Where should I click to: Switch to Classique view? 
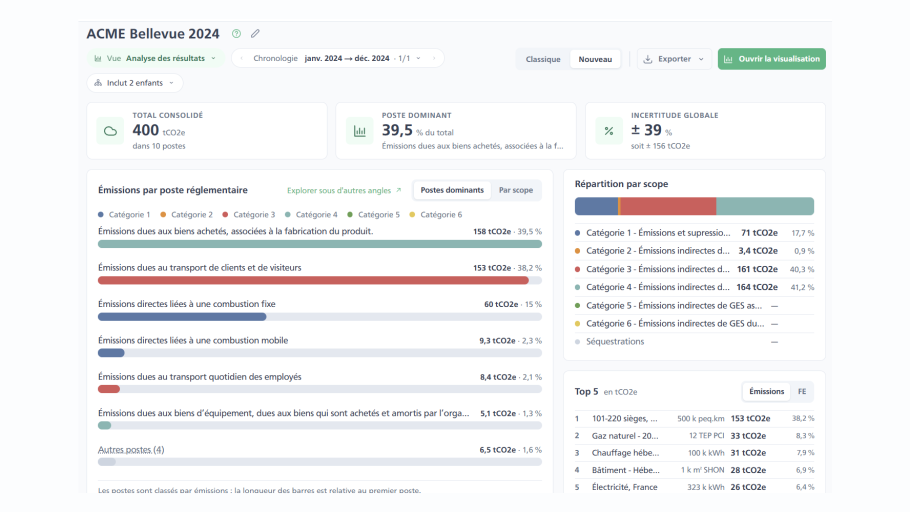coord(543,59)
